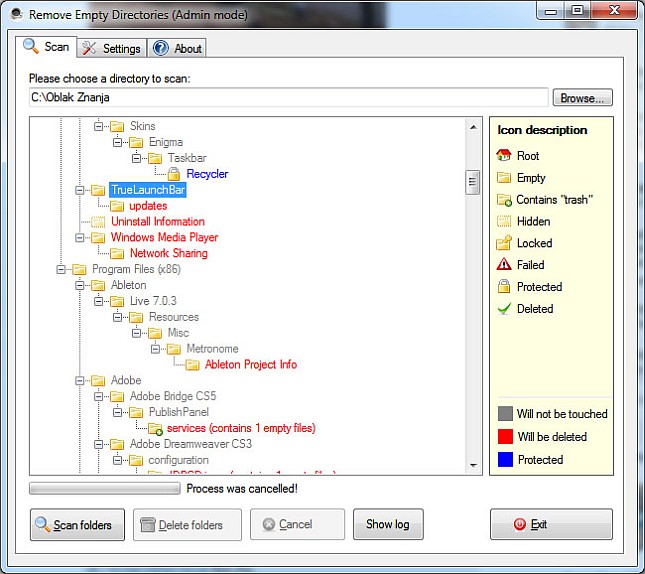Click the directory path input field
The height and width of the screenshot is (574, 645).
point(288,98)
